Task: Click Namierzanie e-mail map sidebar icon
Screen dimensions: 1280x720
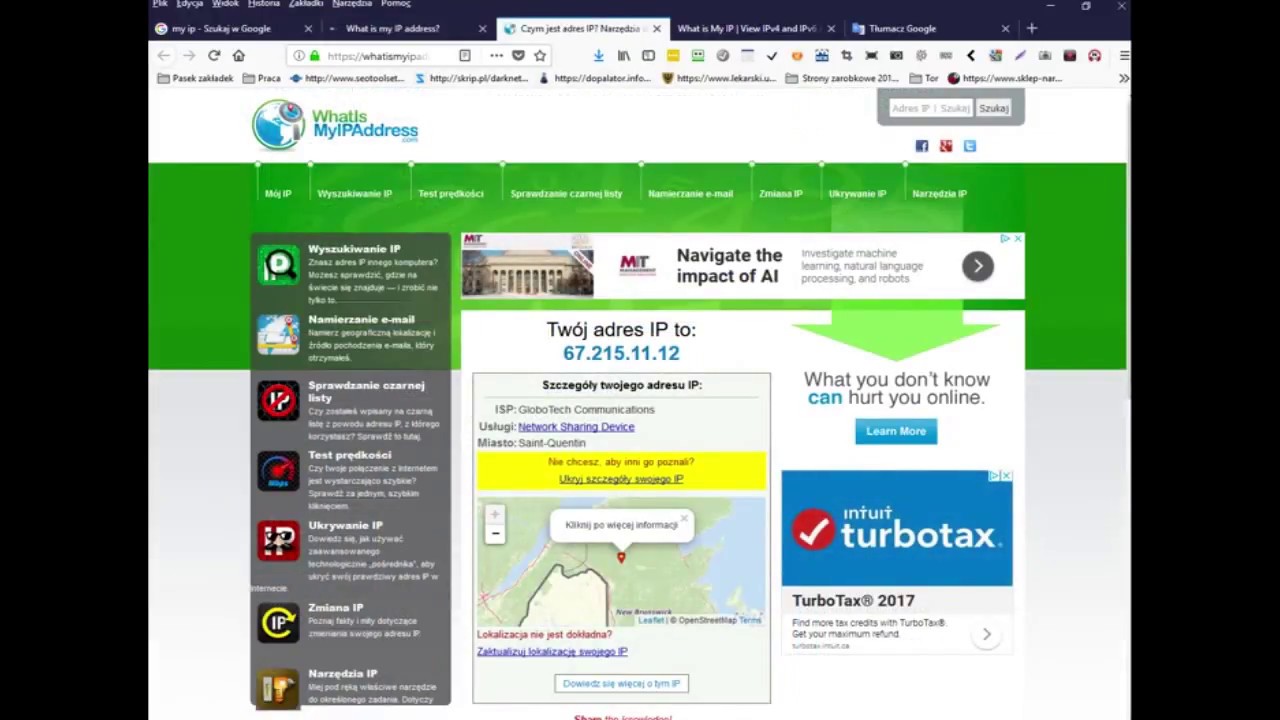Action: click(x=278, y=335)
